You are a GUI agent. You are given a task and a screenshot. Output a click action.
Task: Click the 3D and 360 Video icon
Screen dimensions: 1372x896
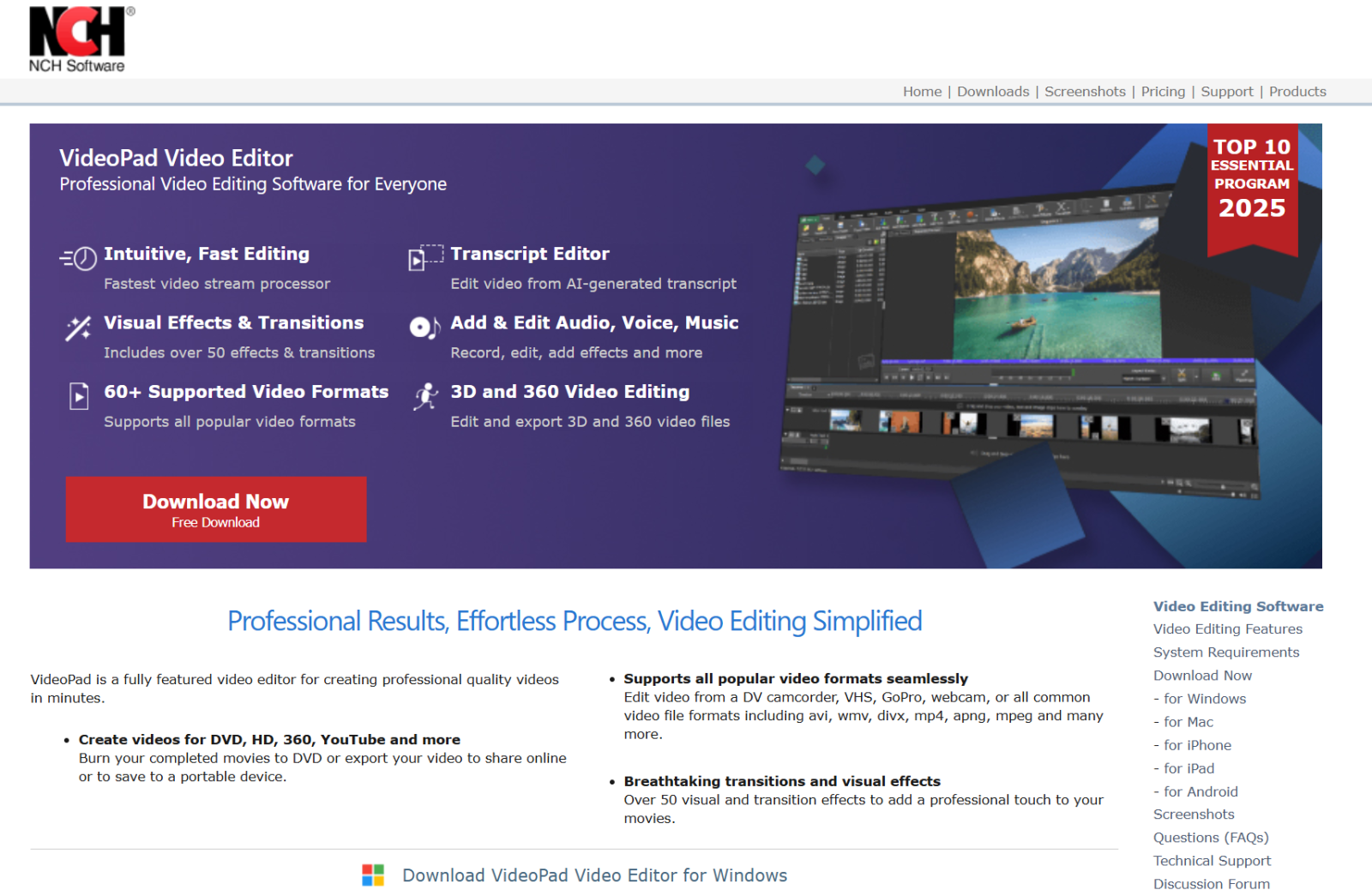tap(426, 396)
